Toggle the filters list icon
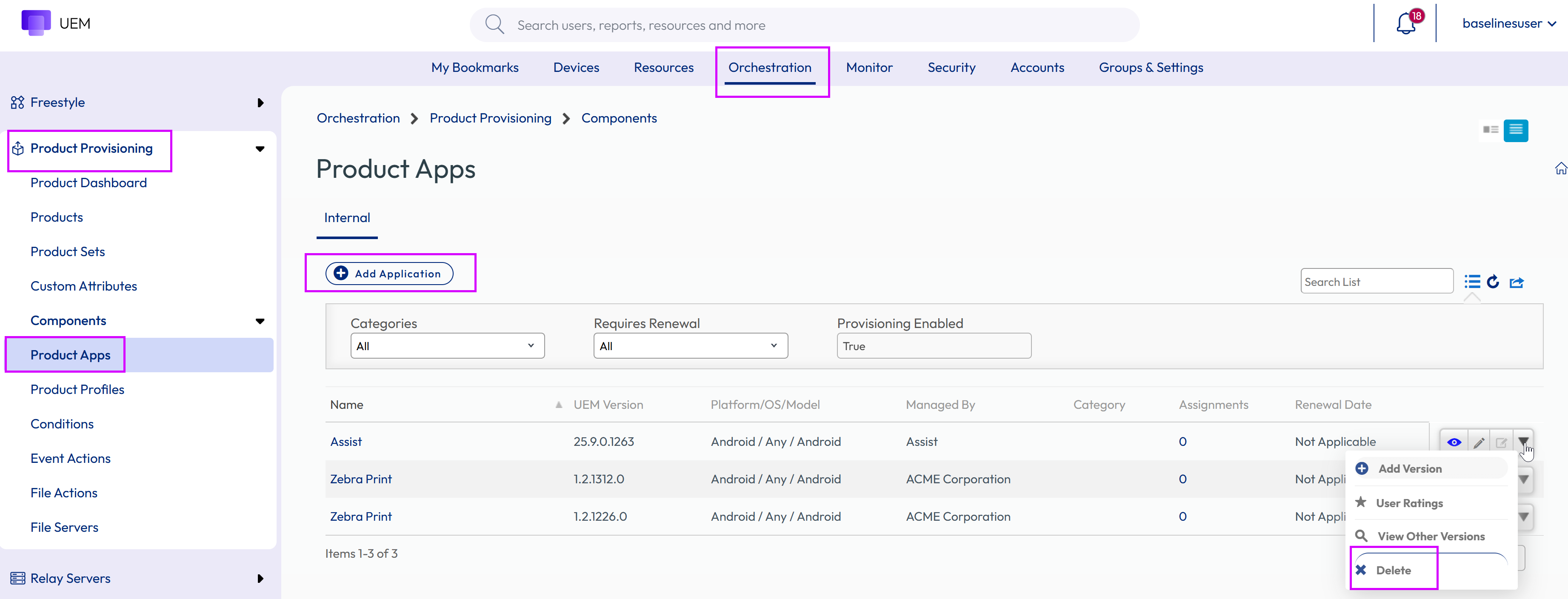1568x599 pixels. click(1472, 282)
